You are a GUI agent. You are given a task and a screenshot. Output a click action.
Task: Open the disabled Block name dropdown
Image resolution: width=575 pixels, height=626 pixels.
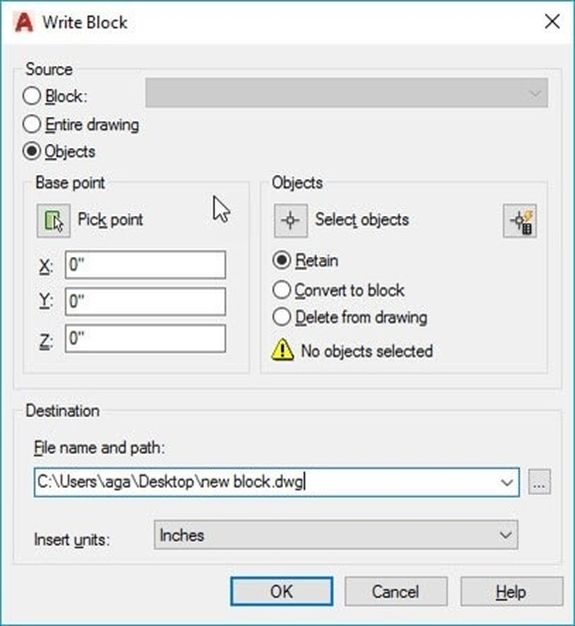coord(347,93)
